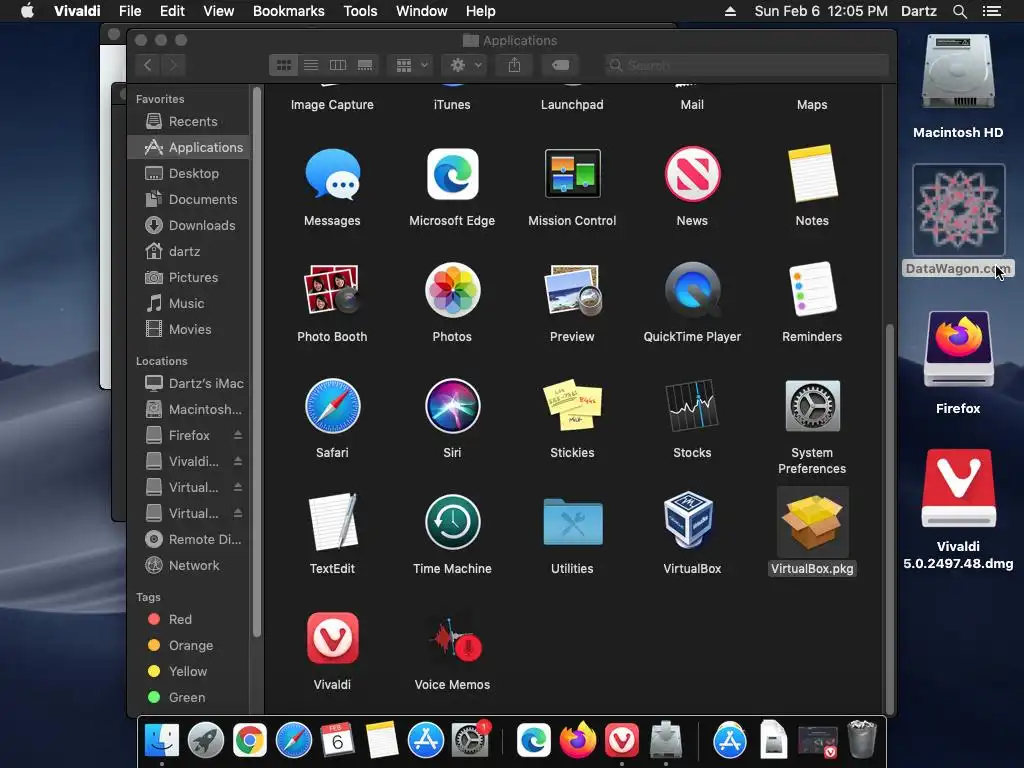Select the Preview app icon

[x=572, y=290]
